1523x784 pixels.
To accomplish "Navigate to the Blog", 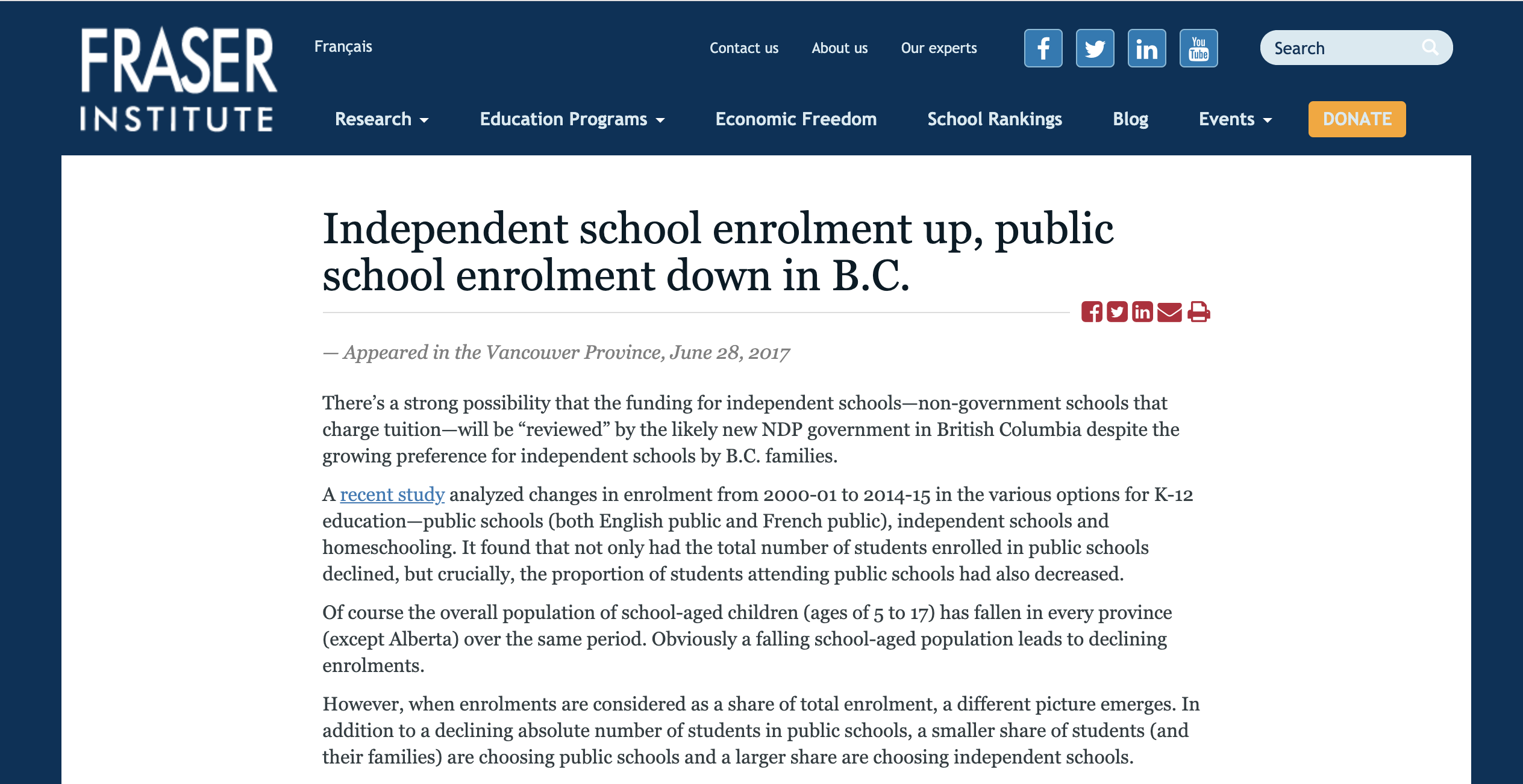I will (x=1130, y=119).
